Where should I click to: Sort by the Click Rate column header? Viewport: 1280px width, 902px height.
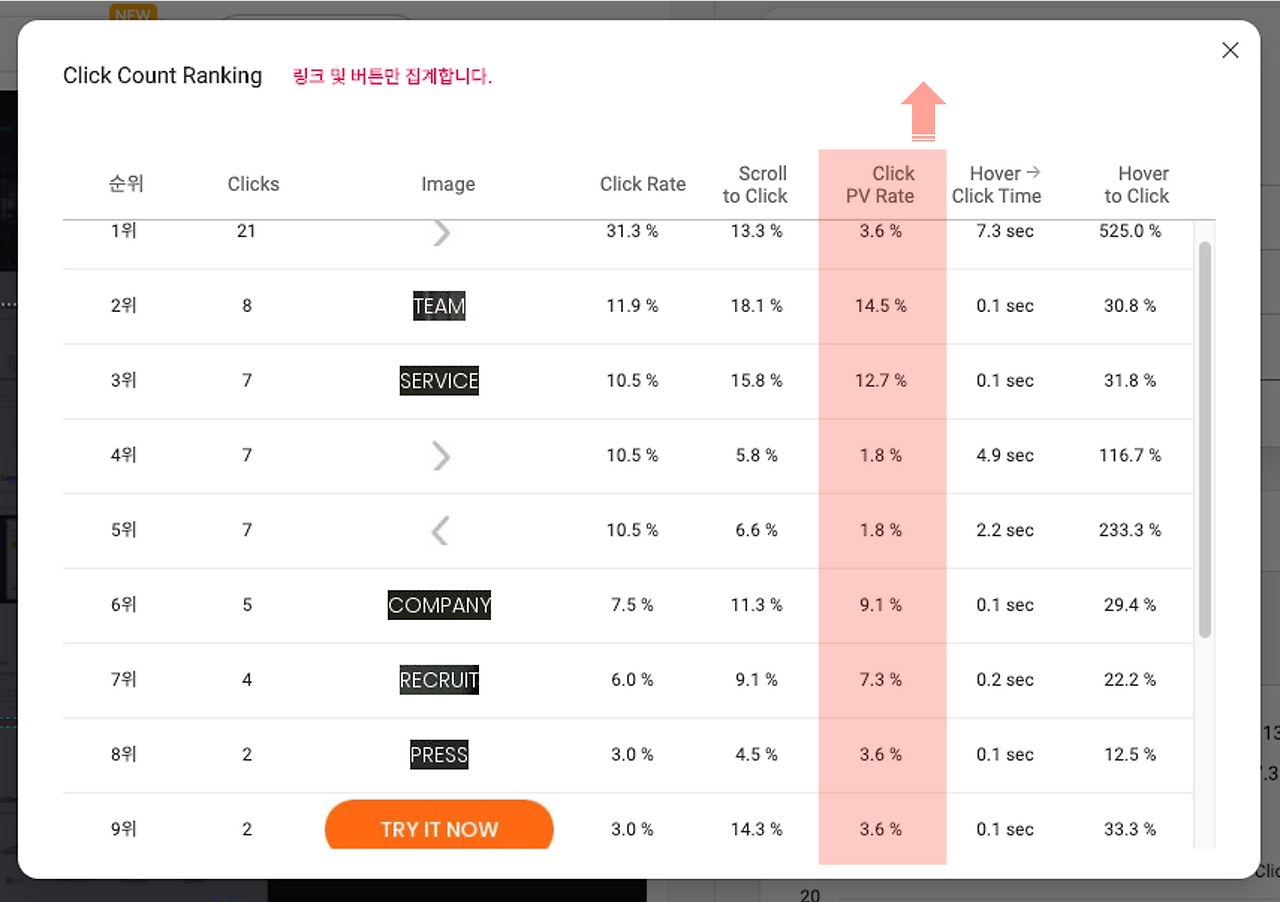643,184
